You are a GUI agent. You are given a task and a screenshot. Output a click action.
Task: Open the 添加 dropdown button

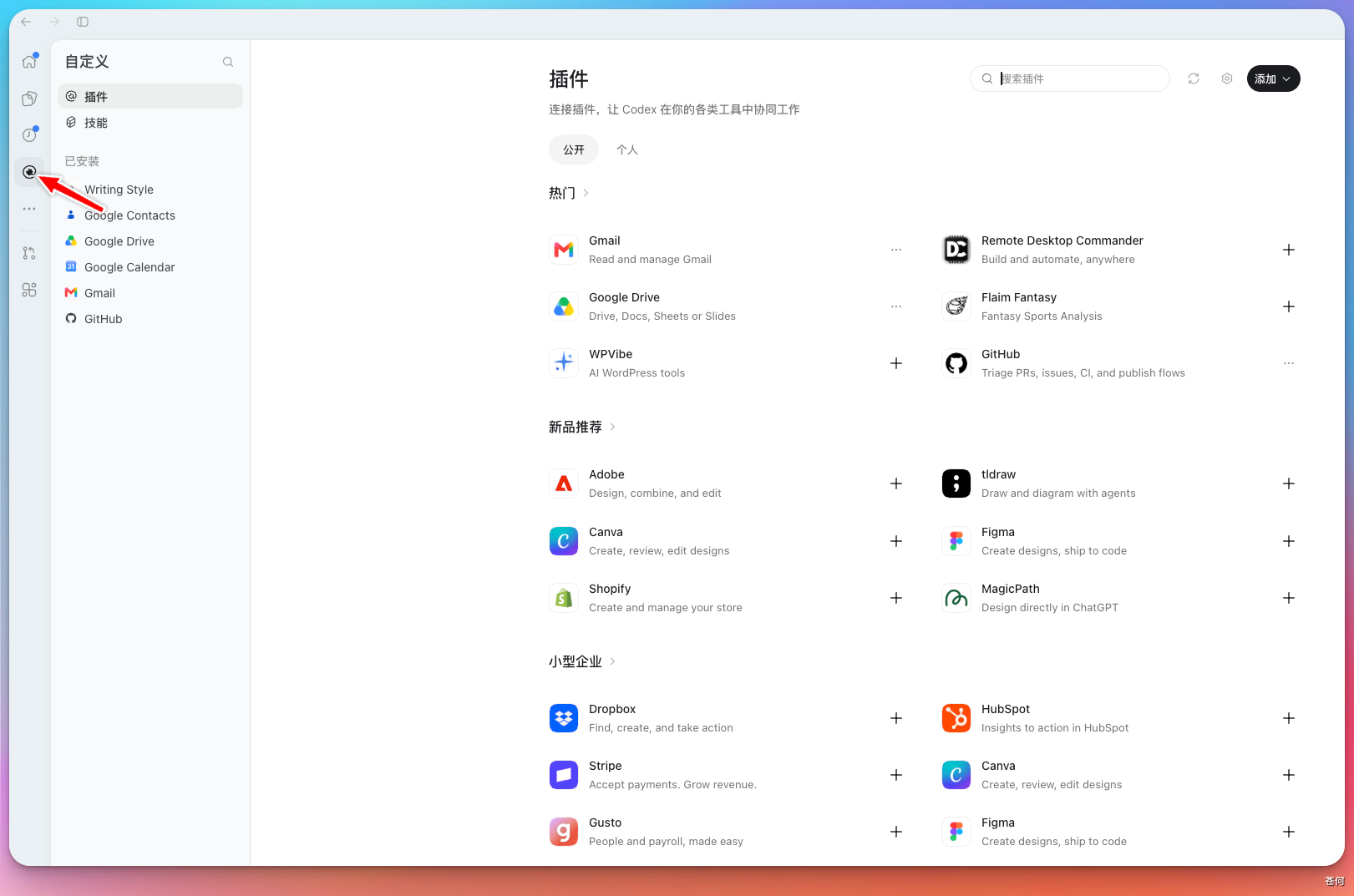pyautogui.click(x=1274, y=78)
